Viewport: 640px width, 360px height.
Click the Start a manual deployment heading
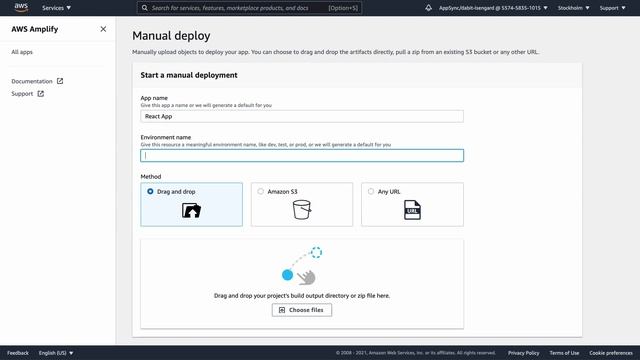click(189, 75)
